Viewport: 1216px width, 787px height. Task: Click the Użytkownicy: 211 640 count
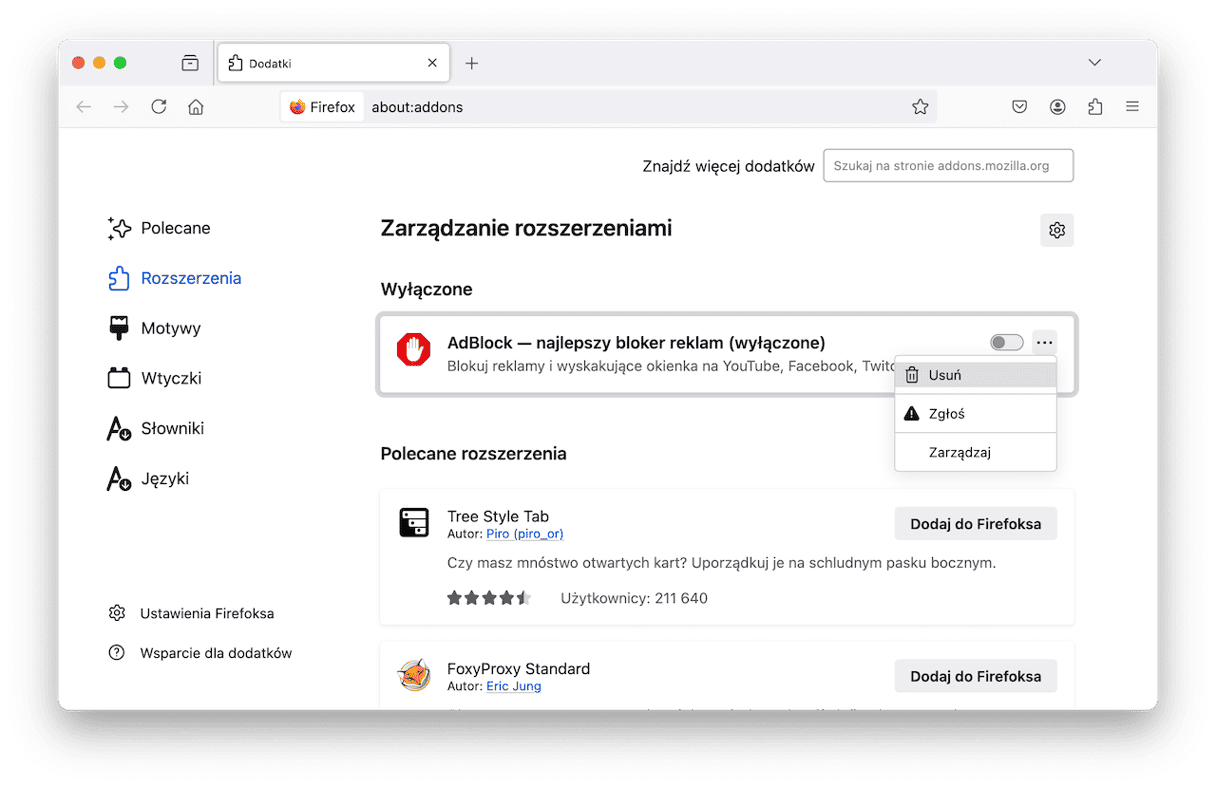634,598
